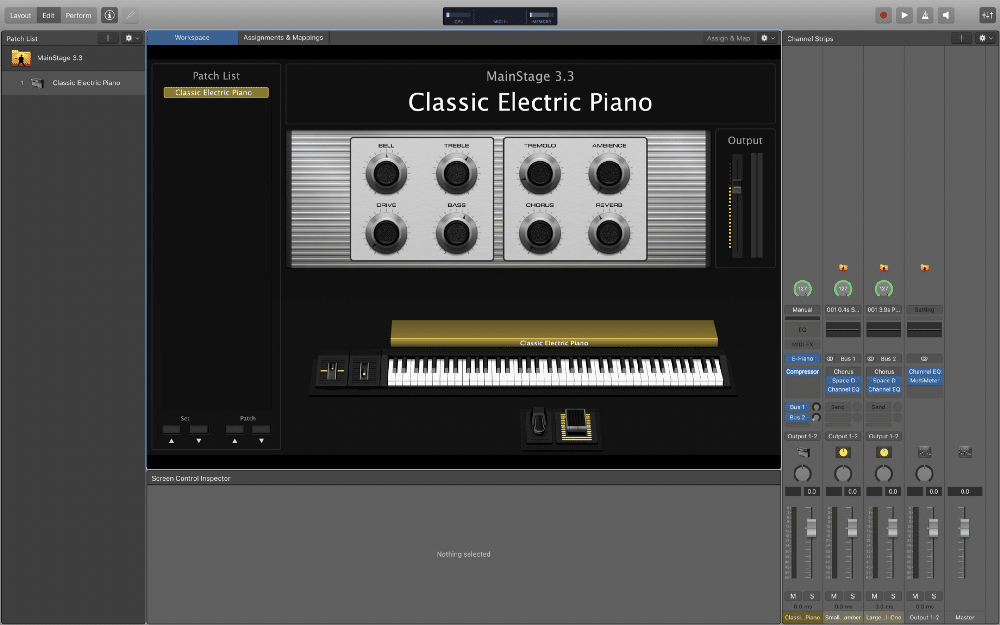This screenshot has width=1000, height=625.
Task: Click the master mute speaker icon
Action: coord(946,15)
